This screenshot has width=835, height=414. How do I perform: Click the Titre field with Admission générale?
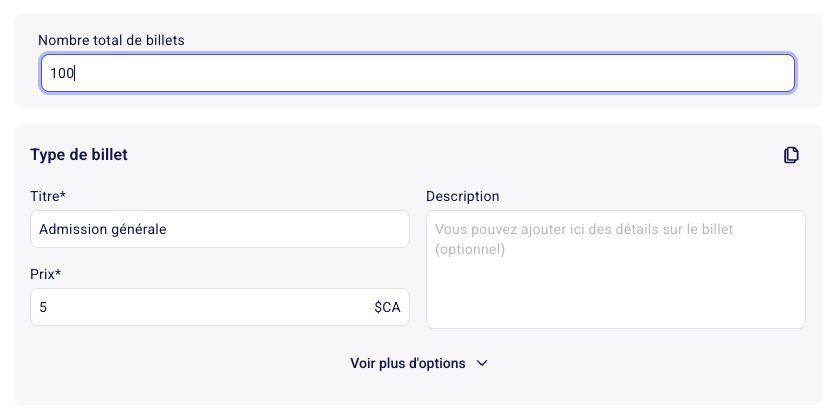click(x=220, y=229)
